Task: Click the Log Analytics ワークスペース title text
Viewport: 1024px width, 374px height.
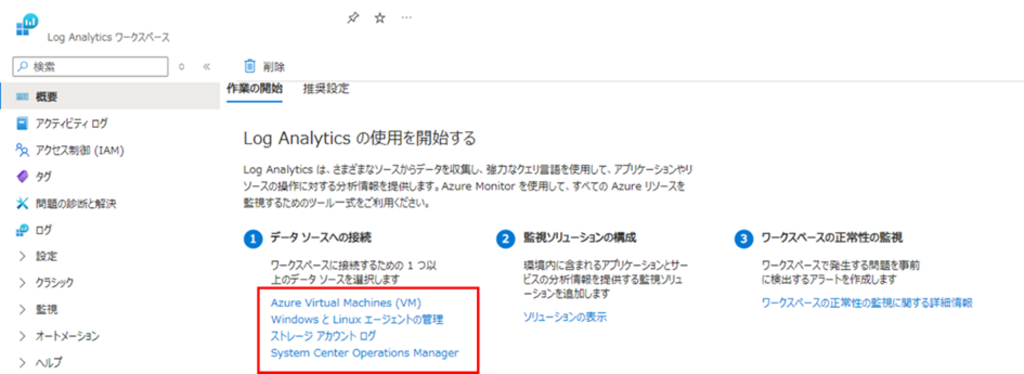Action: click(x=108, y=37)
